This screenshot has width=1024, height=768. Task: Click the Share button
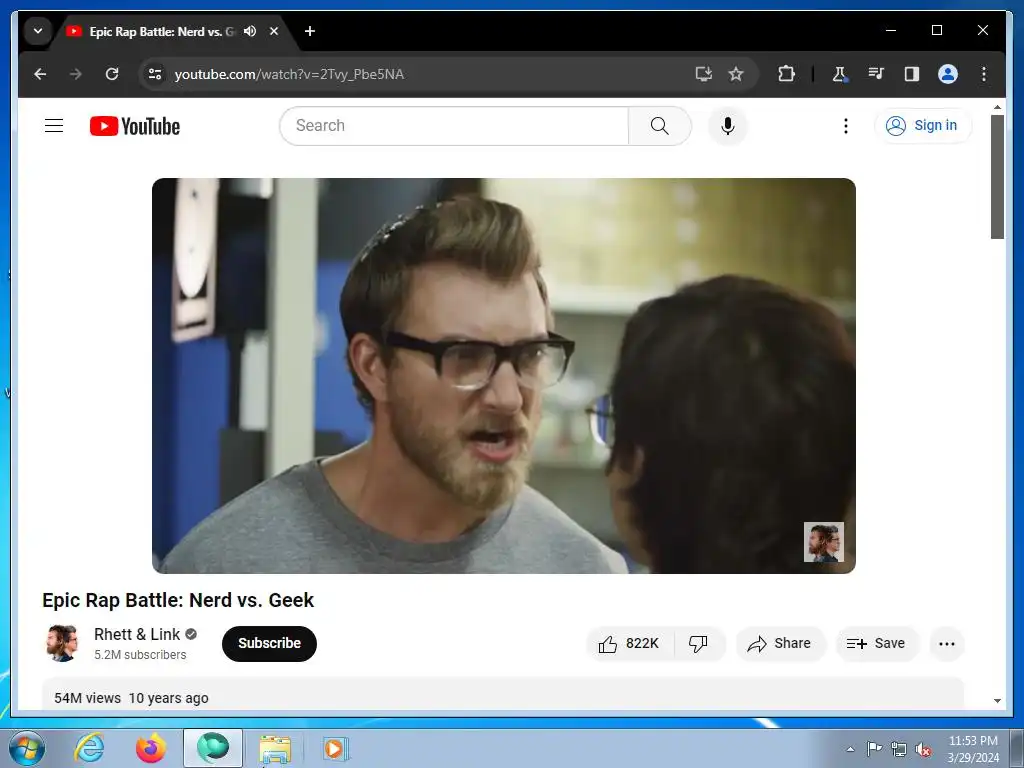point(780,644)
